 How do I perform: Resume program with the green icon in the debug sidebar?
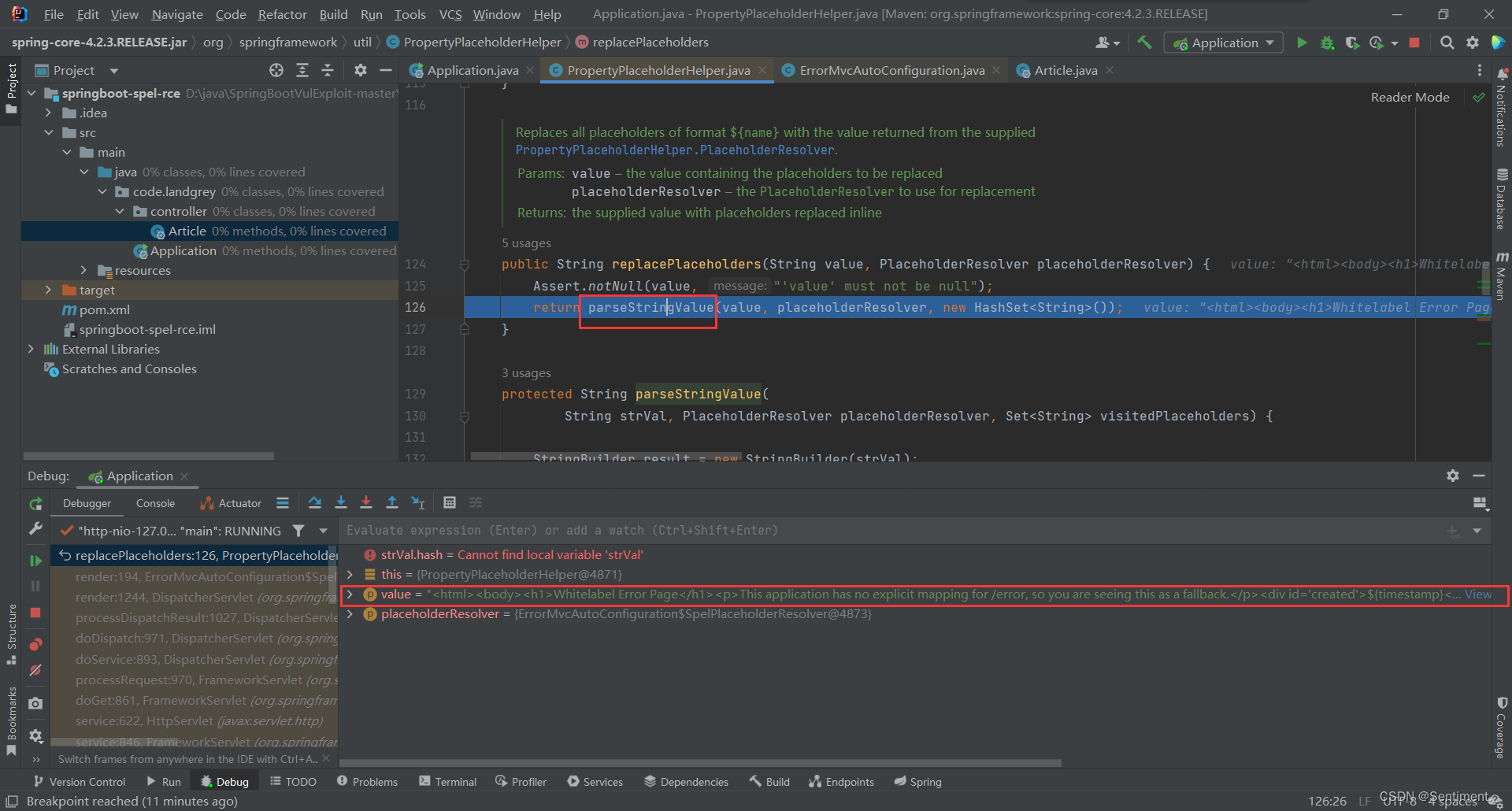pyautogui.click(x=35, y=561)
